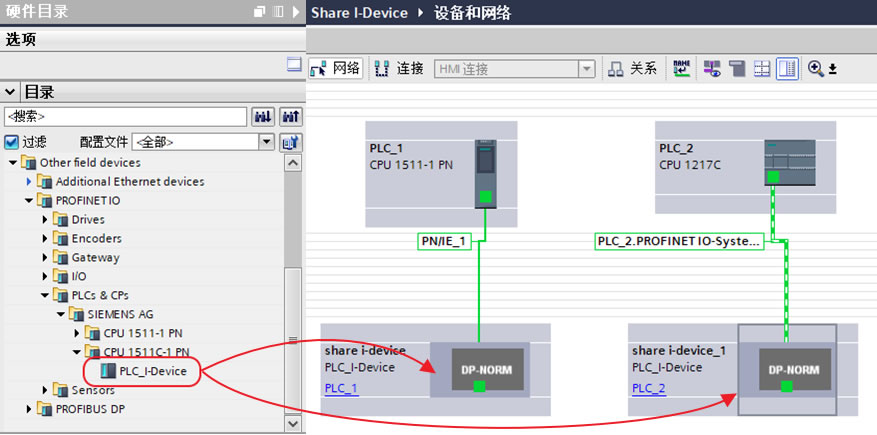Click the PLC_2 CPU 1217C module image
Screen dimensions: 877x435
tap(790, 163)
